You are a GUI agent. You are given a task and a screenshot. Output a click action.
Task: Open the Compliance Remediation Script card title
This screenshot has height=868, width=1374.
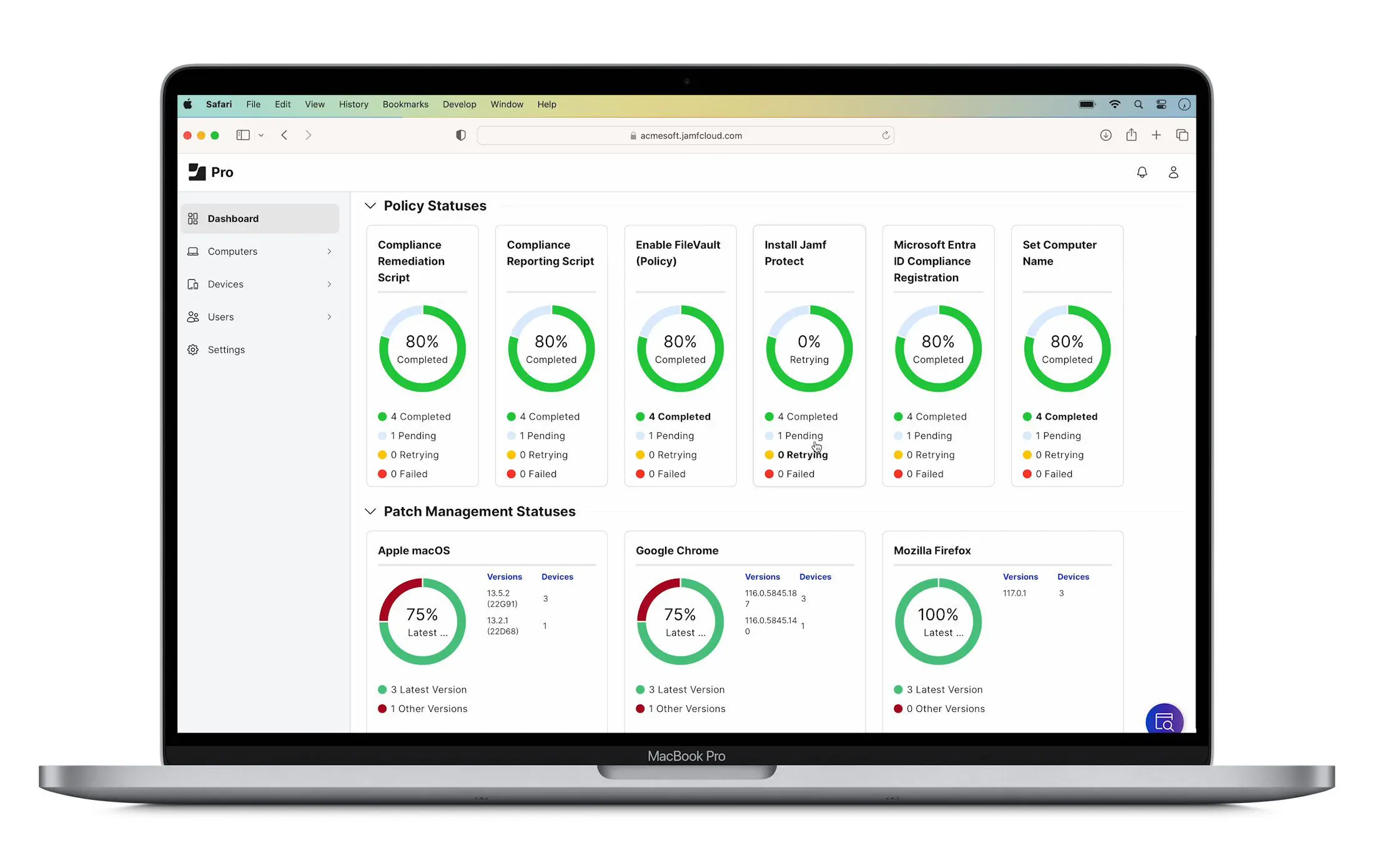click(412, 261)
